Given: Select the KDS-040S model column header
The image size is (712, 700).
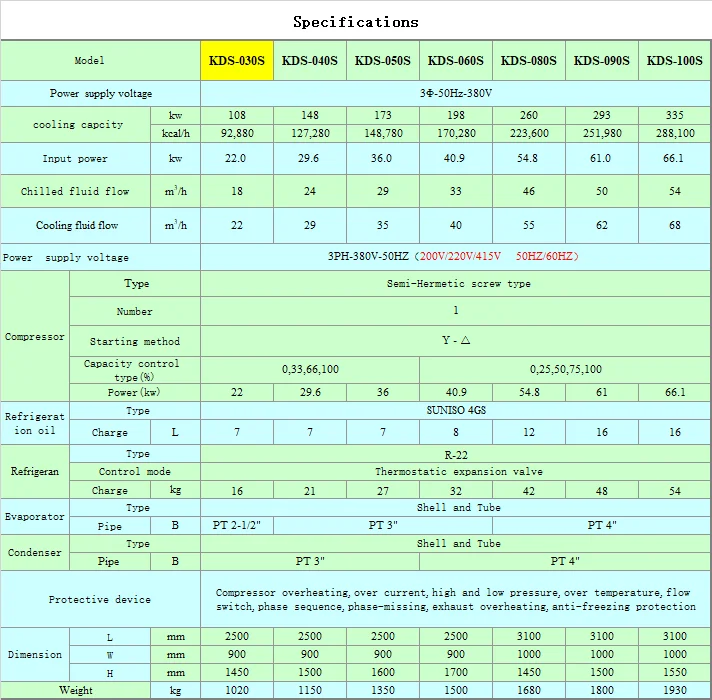Looking at the screenshot, I should (x=310, y=60).
